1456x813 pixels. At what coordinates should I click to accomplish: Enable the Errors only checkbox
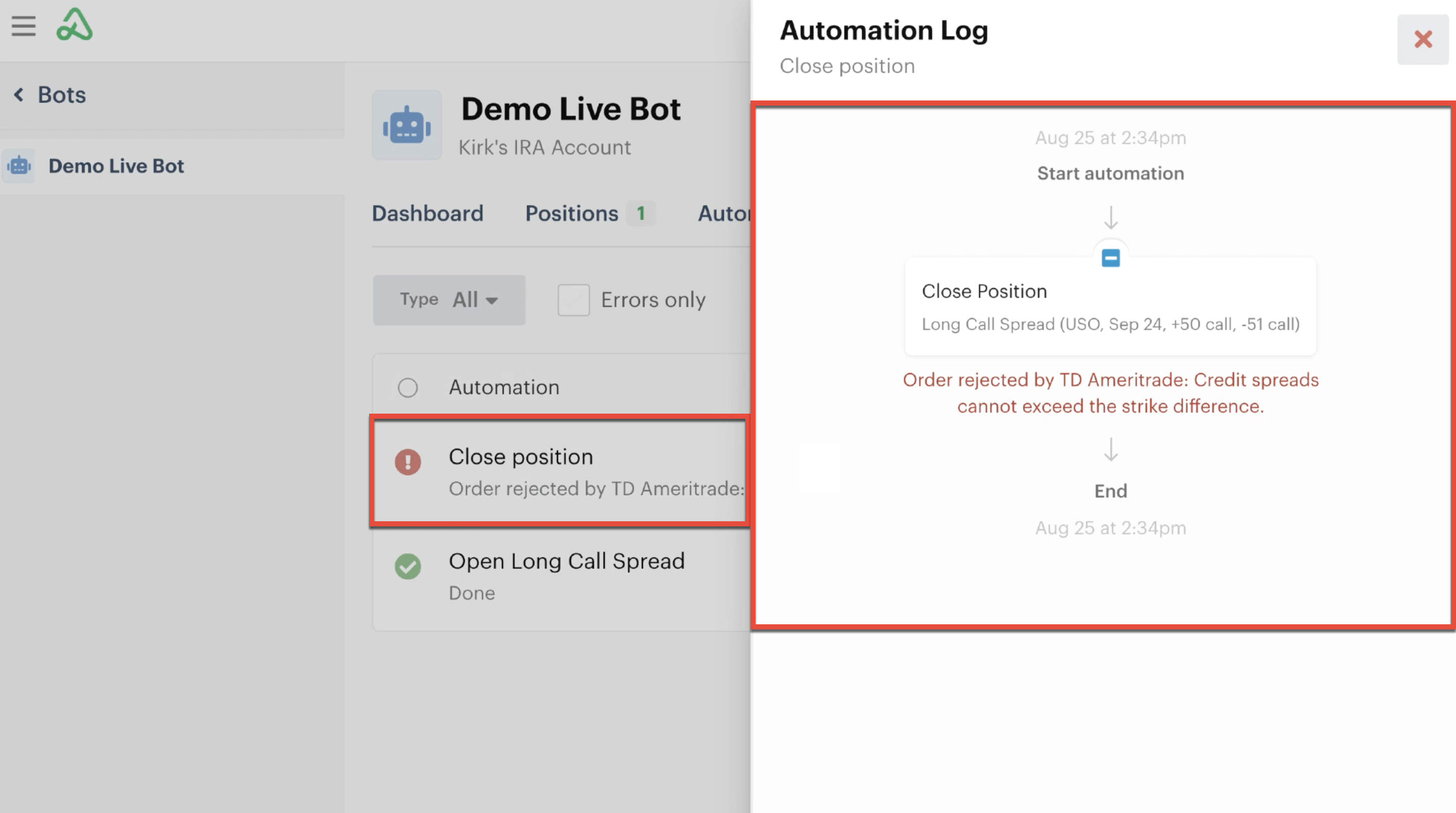click(x=573, y=299)
